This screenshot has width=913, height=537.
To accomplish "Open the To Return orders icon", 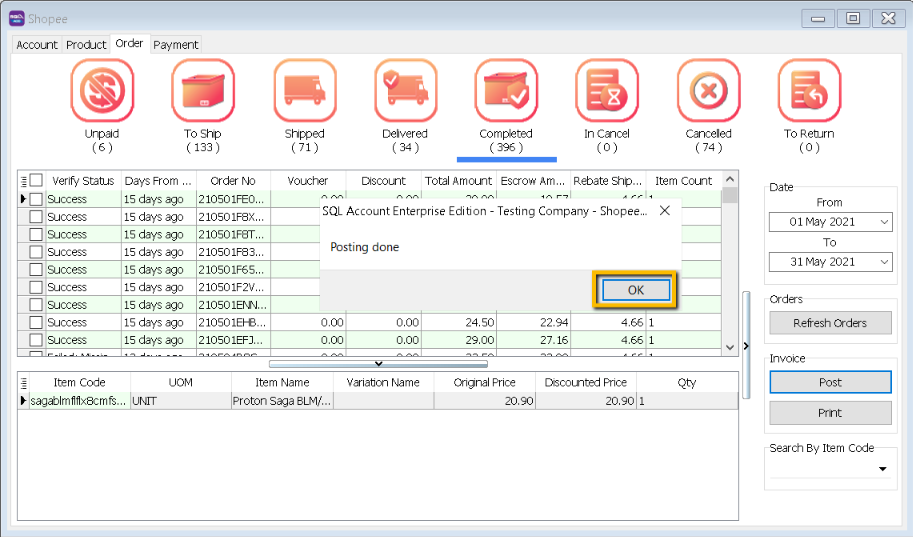I will (x=809, y=91).
